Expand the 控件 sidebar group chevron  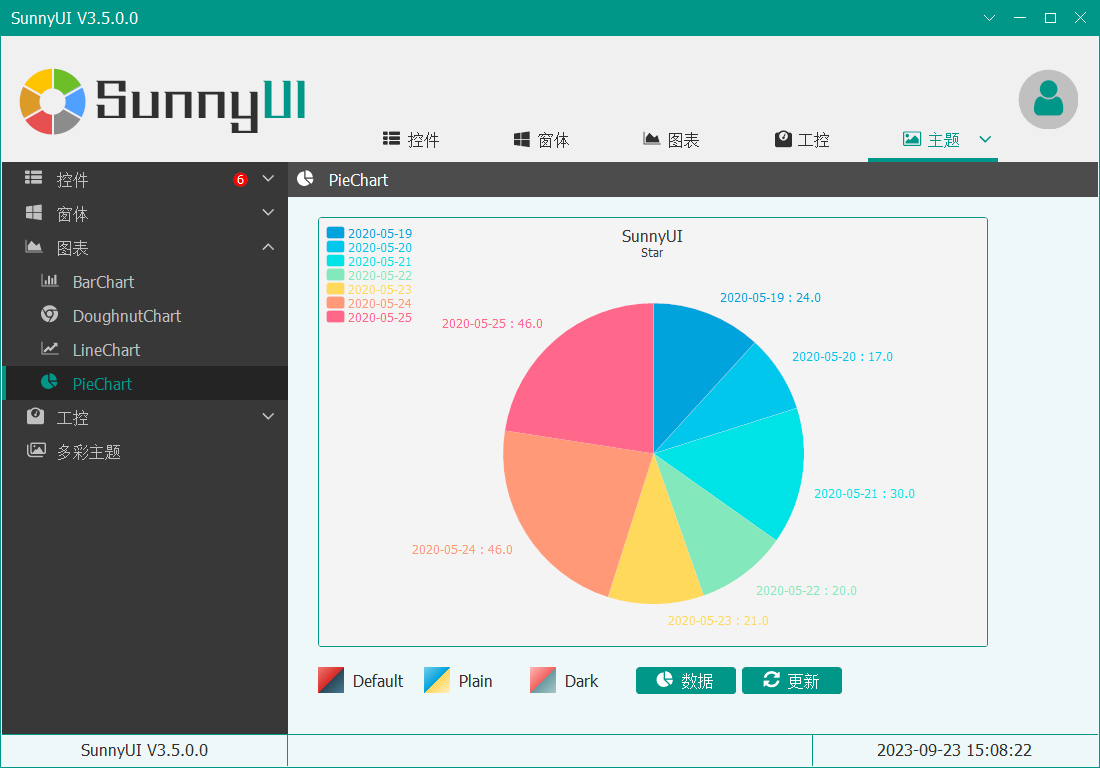point(268,179)
